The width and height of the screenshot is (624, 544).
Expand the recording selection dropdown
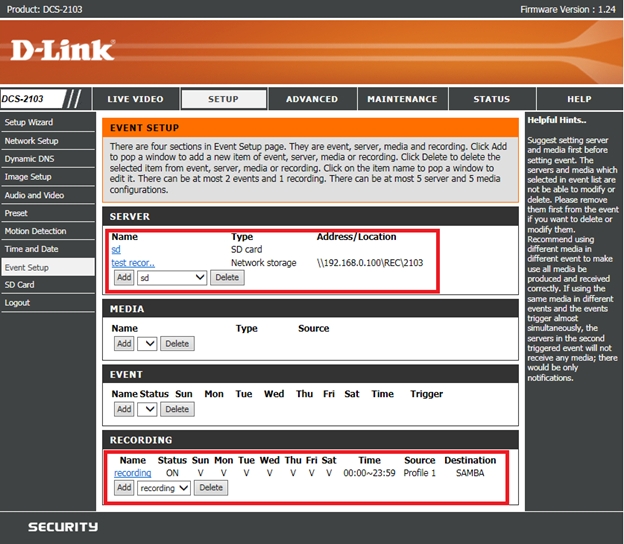tap(164, 488)
